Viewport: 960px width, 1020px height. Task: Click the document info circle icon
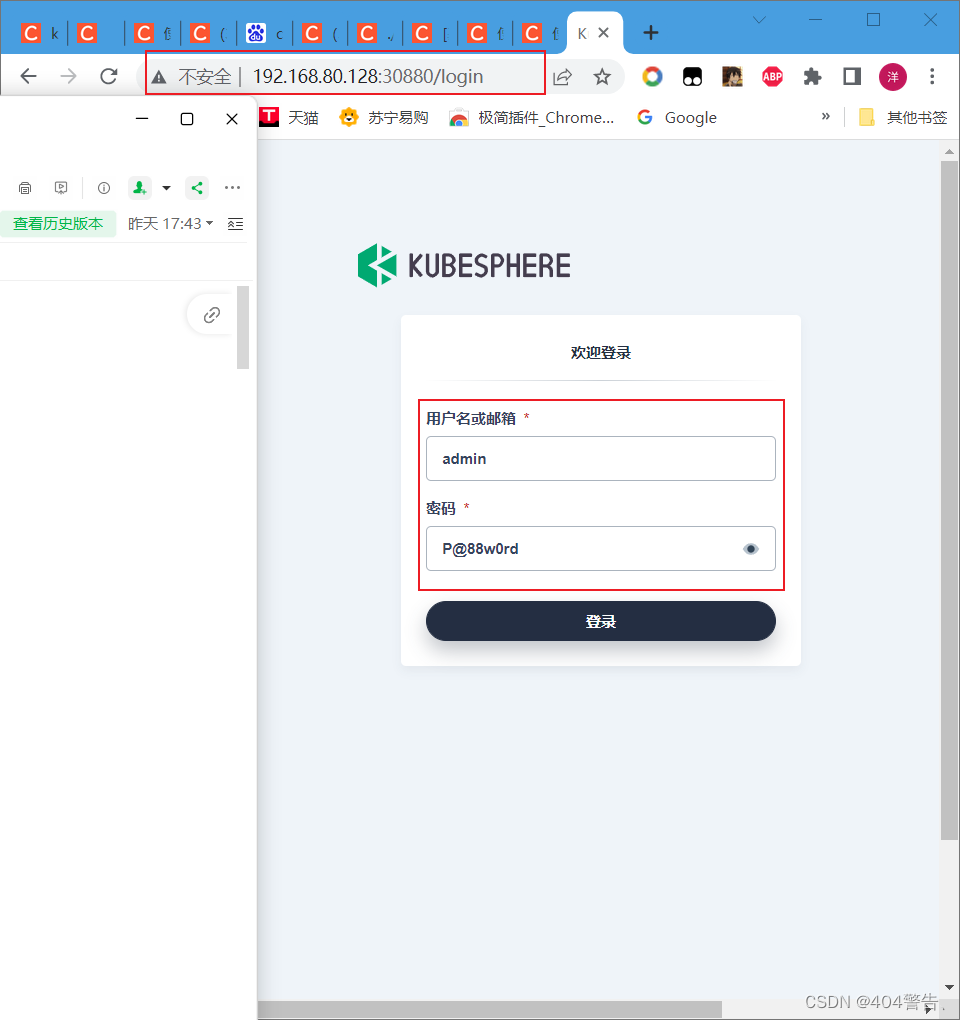click(104, 187)
